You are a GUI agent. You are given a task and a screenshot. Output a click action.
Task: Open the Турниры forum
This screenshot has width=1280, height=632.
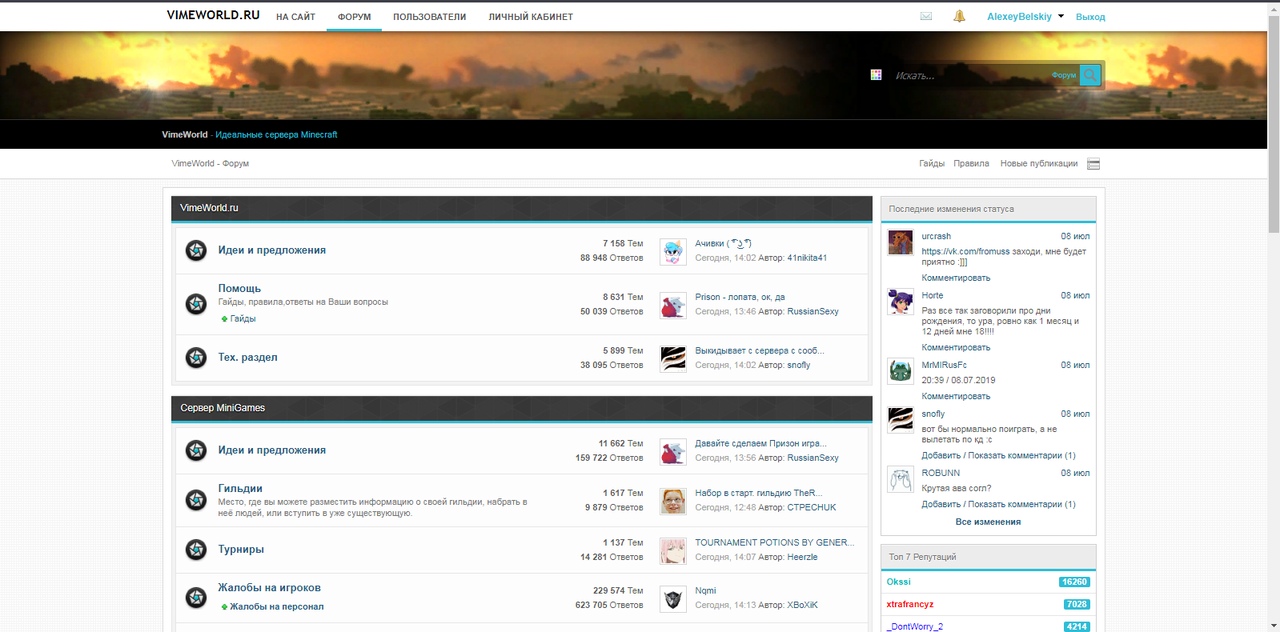tap(241, 549)
